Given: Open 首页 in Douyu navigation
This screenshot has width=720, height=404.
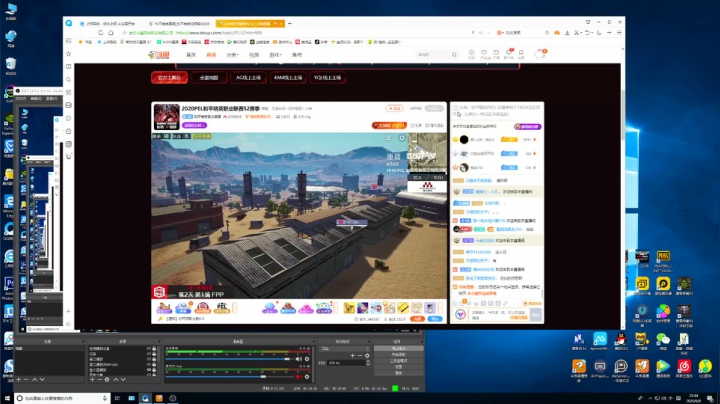Looking at the screenshot, I should coord(191,55).
